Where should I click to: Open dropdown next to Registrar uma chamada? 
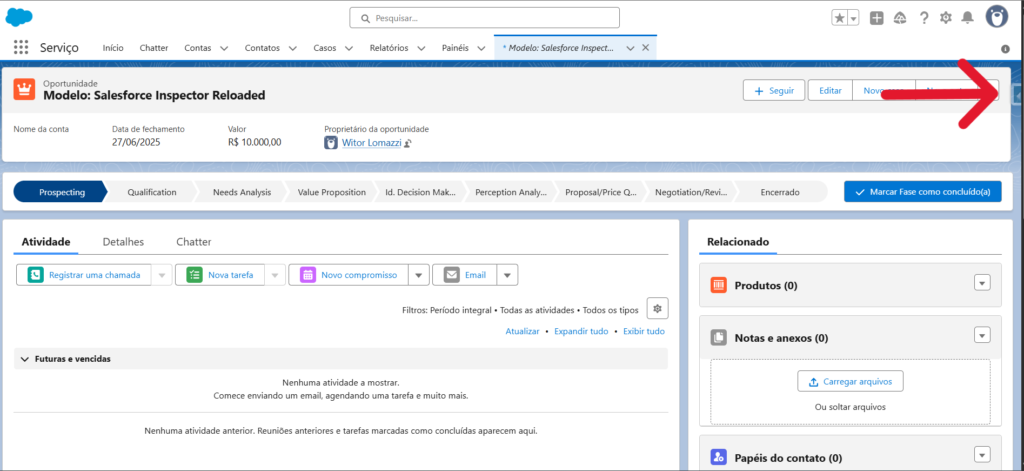click(x=161, y=275)
